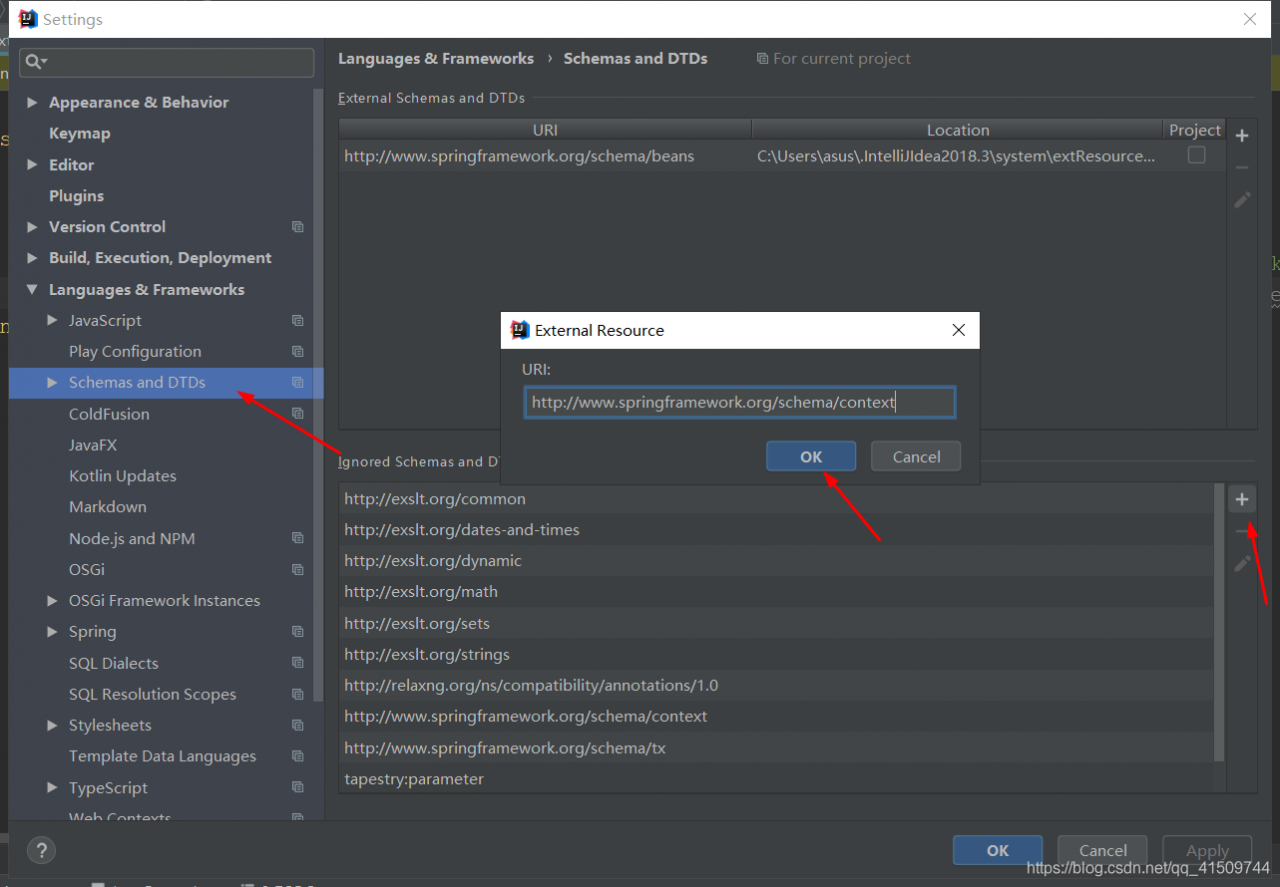Cancel the External Resource dialog
This screenshot has height=887, width=1280.
[916, 457]
